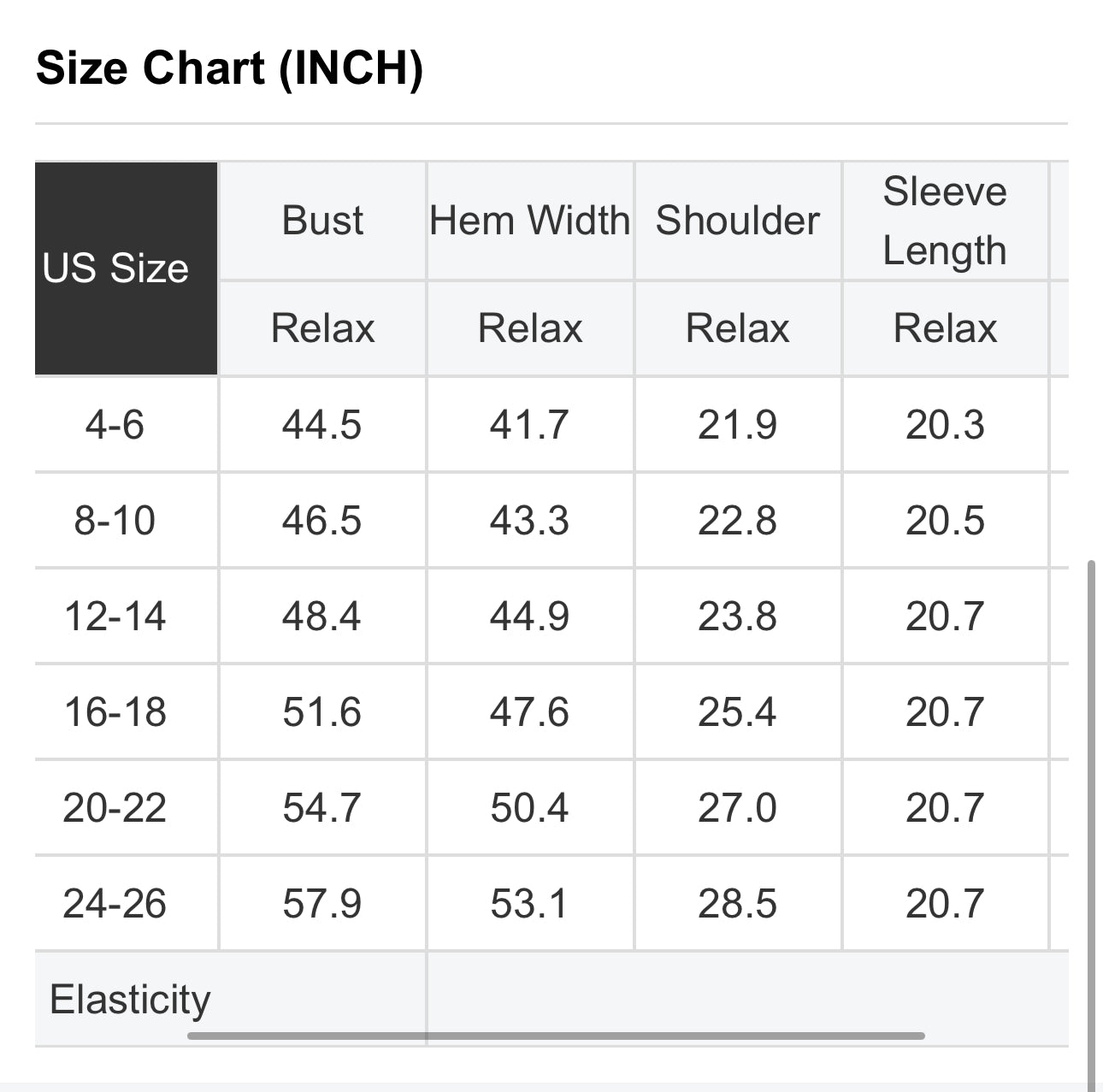
Task: Click the Shoulder column header
Action: pyautogui.click(x=737, y=221)
